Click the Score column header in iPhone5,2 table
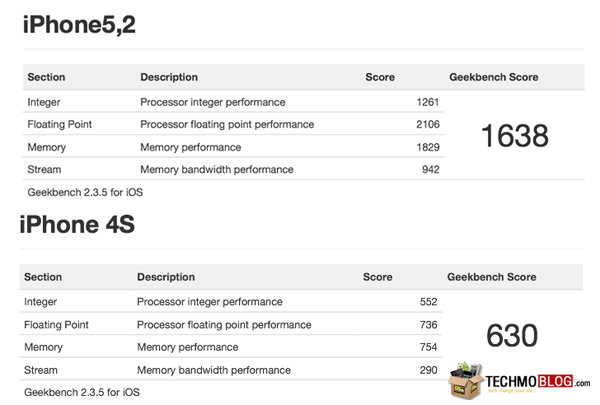The width and height of the screenshot is (600, 405). 380,77
